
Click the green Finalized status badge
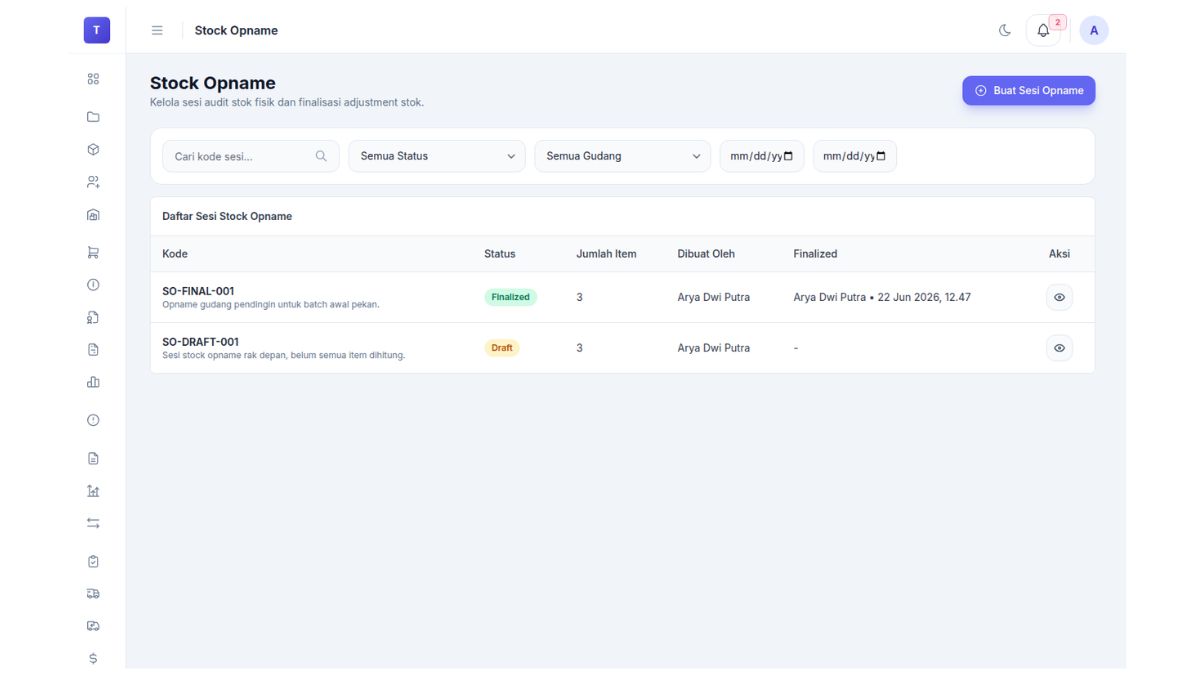[x=511, y=297]
